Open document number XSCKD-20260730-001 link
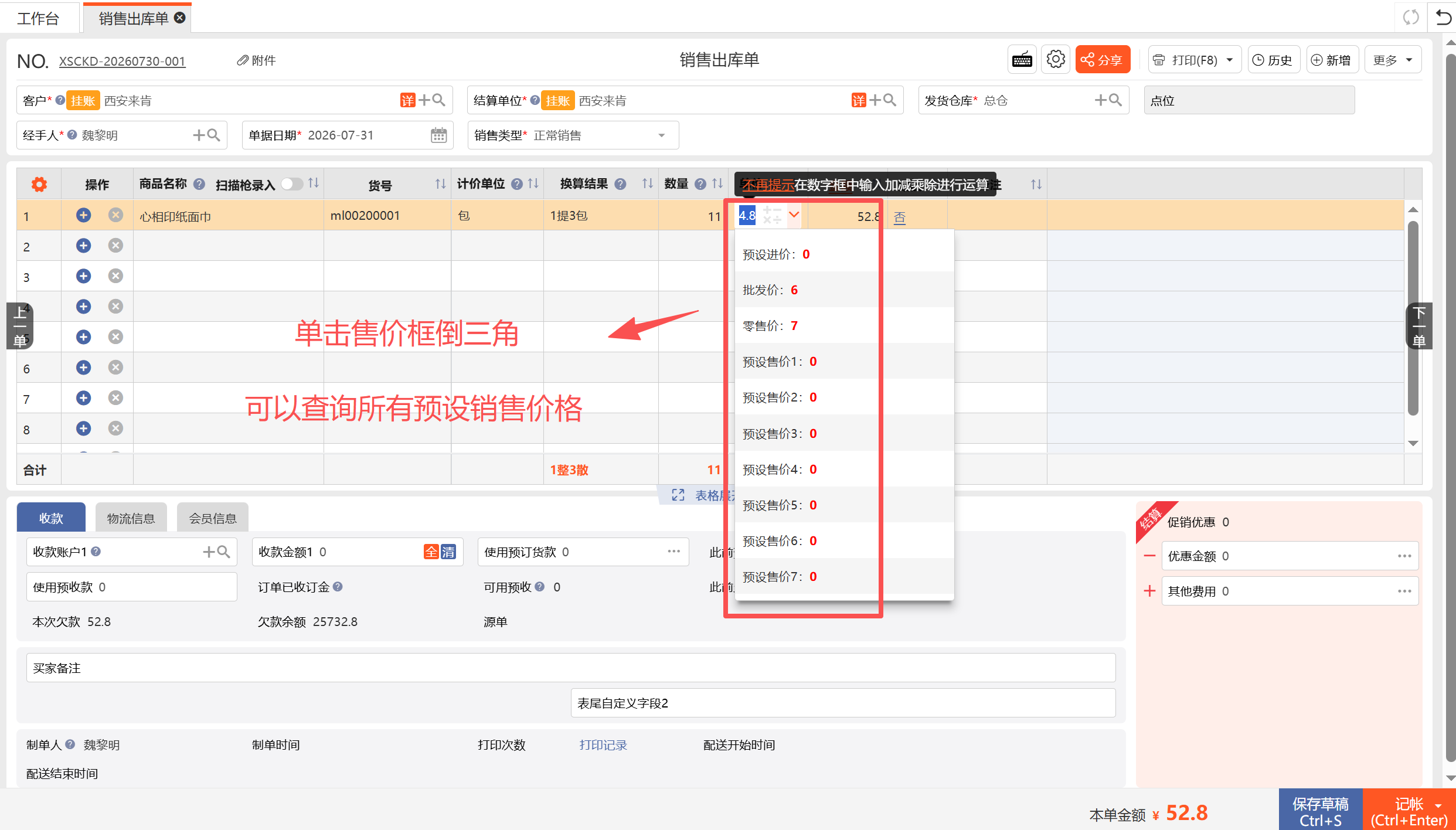 (122, 61)
